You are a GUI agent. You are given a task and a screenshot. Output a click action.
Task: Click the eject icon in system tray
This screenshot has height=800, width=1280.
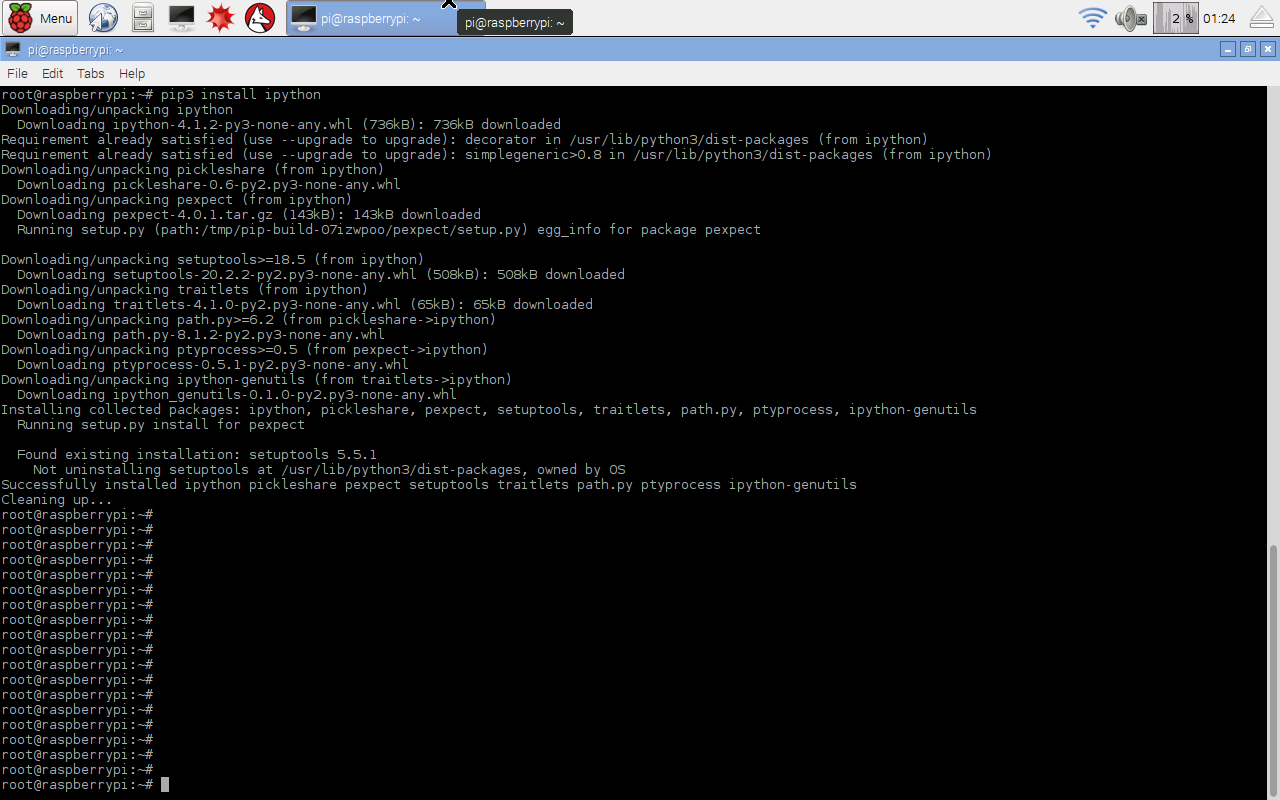(x=1261, y=17)
